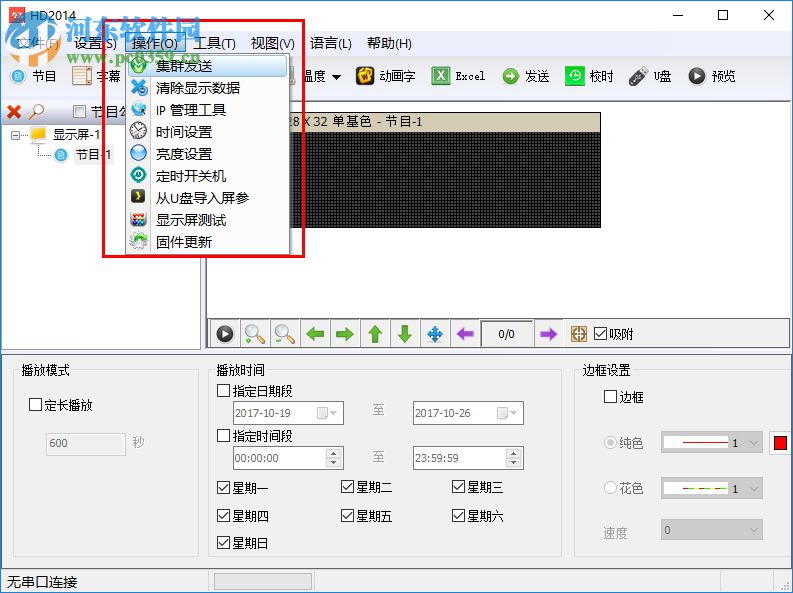793x593 pixels.
Task: Click the blue four-way move icon
Action: [435, 334]
